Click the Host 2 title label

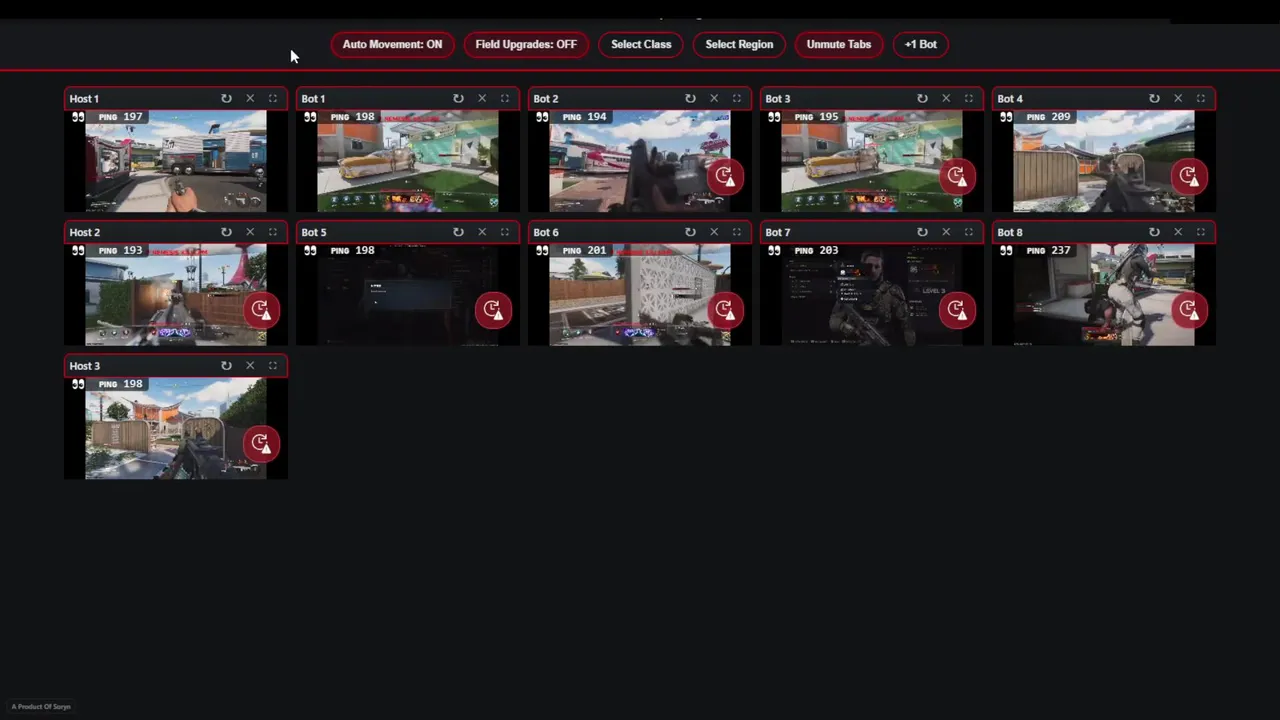85,233
